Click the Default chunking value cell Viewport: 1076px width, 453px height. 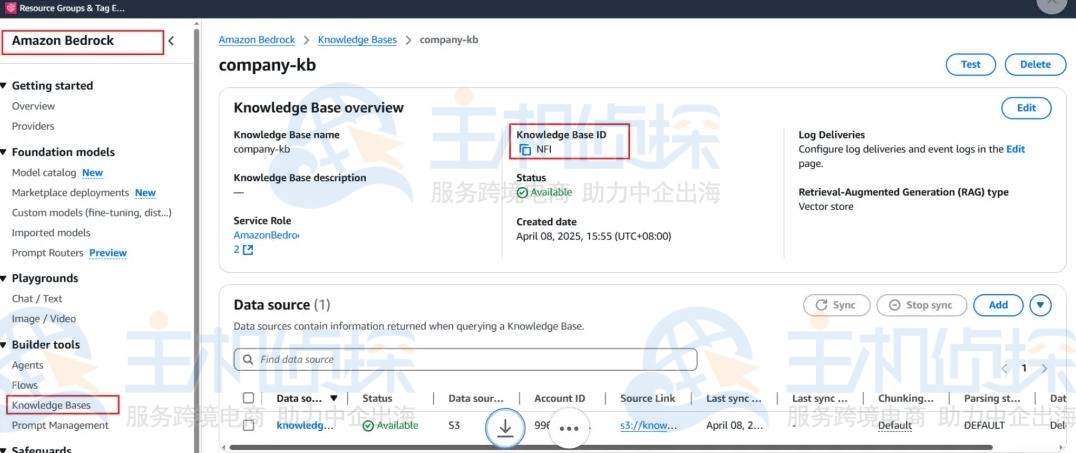pyautogui.click(x=895, y=426)
